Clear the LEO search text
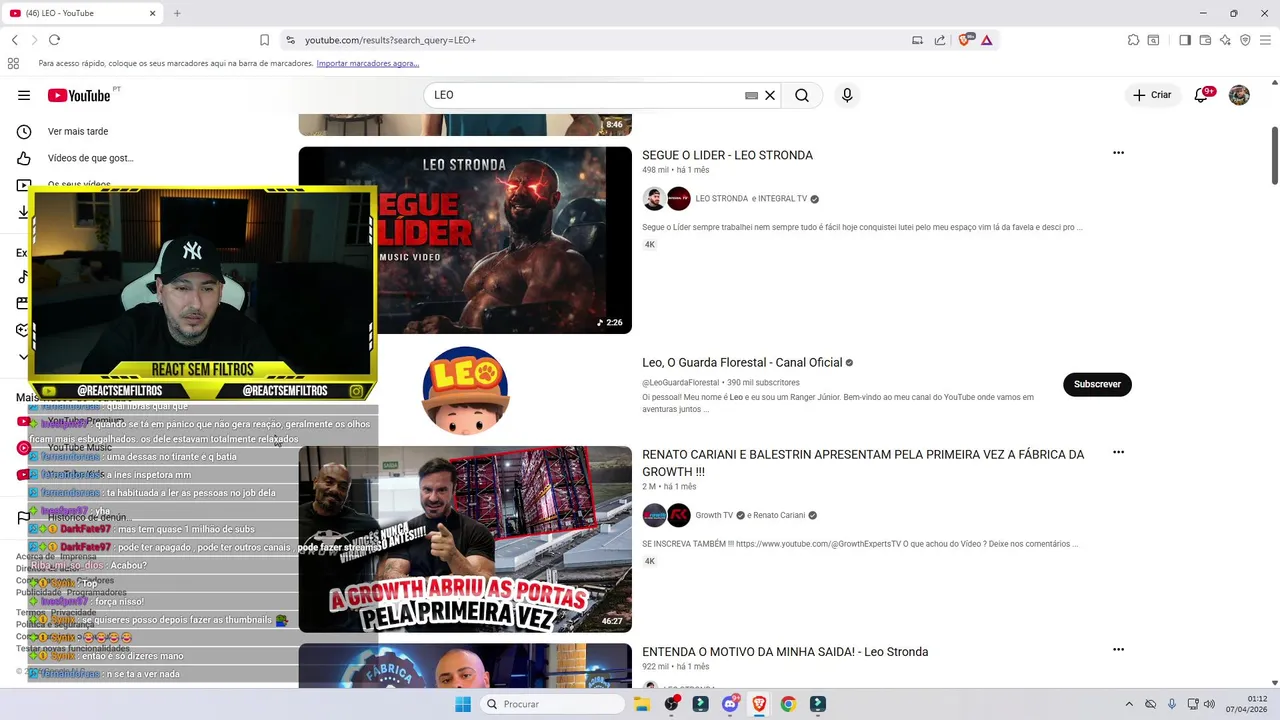 click(770, 95)
